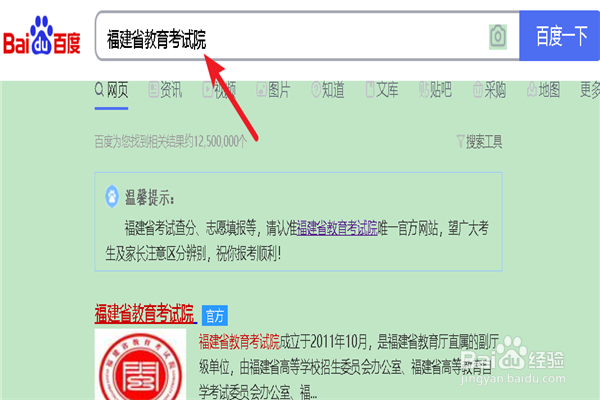Open the 福建省教育考试院 result title
The height and width of the screenshot is (400, 600).
click(x=145, y=314)
